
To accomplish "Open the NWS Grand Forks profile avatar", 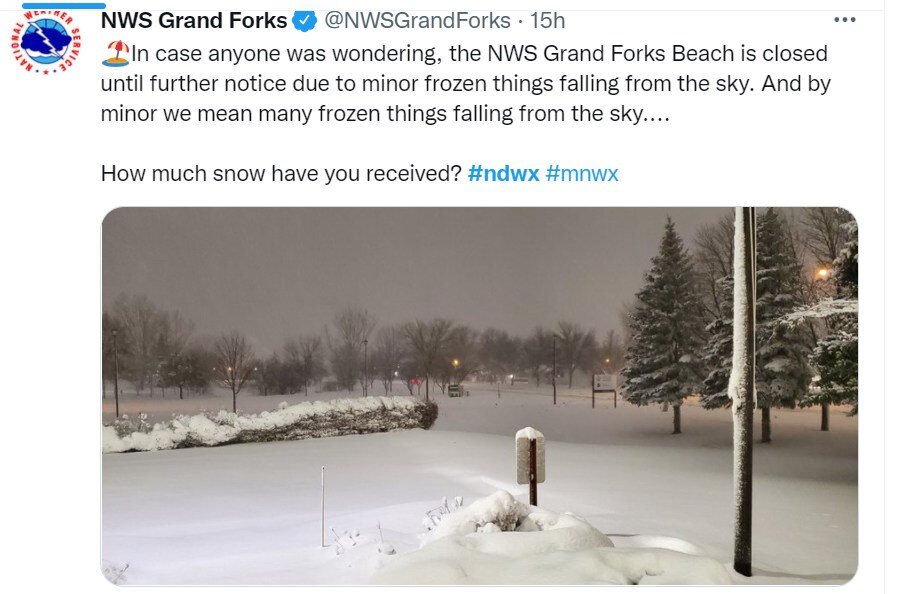I will tap(46, 41).
